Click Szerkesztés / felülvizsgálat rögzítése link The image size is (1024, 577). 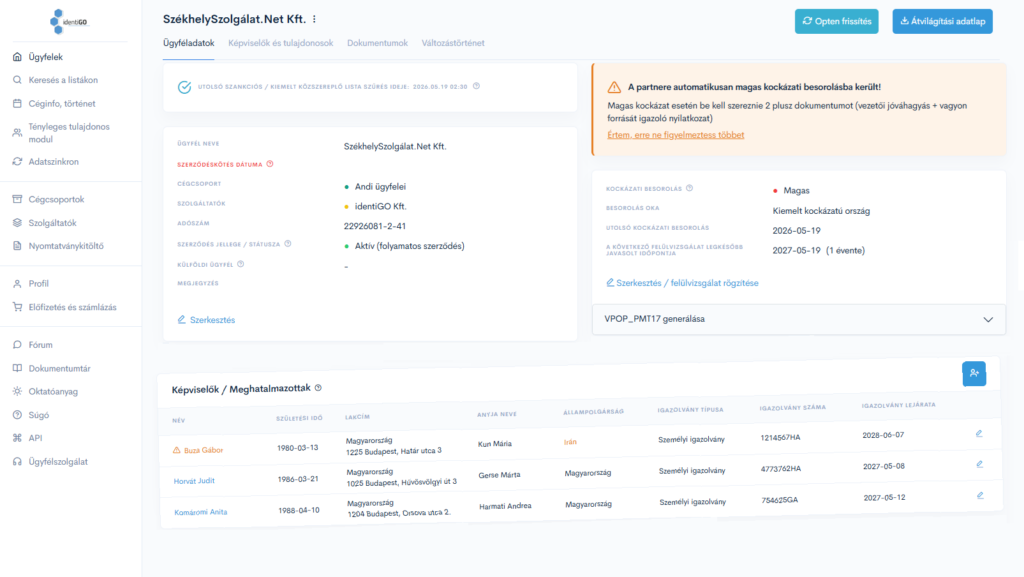coord(682,283)
